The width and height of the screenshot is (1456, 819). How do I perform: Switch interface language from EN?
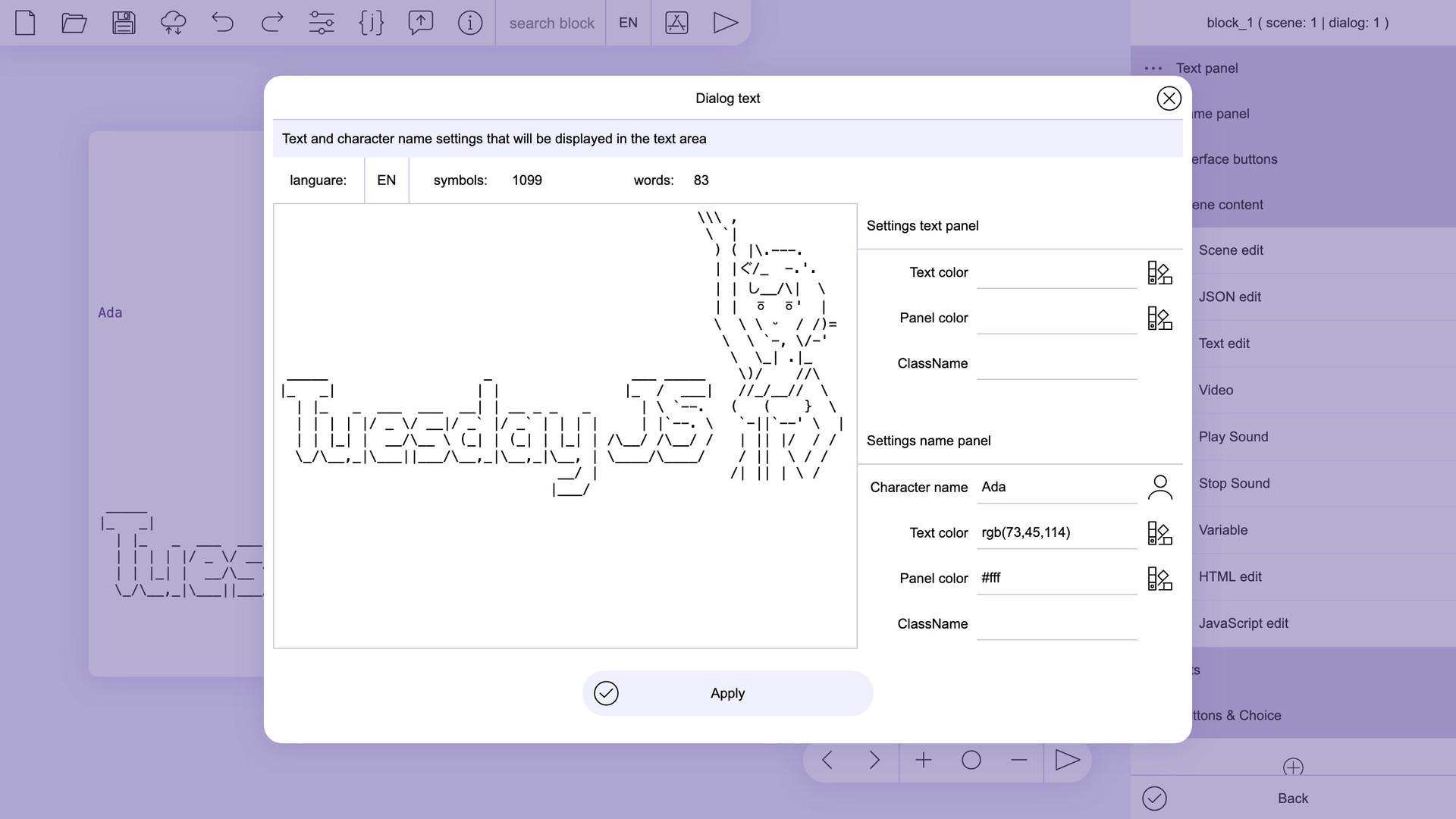coord(628,23)
